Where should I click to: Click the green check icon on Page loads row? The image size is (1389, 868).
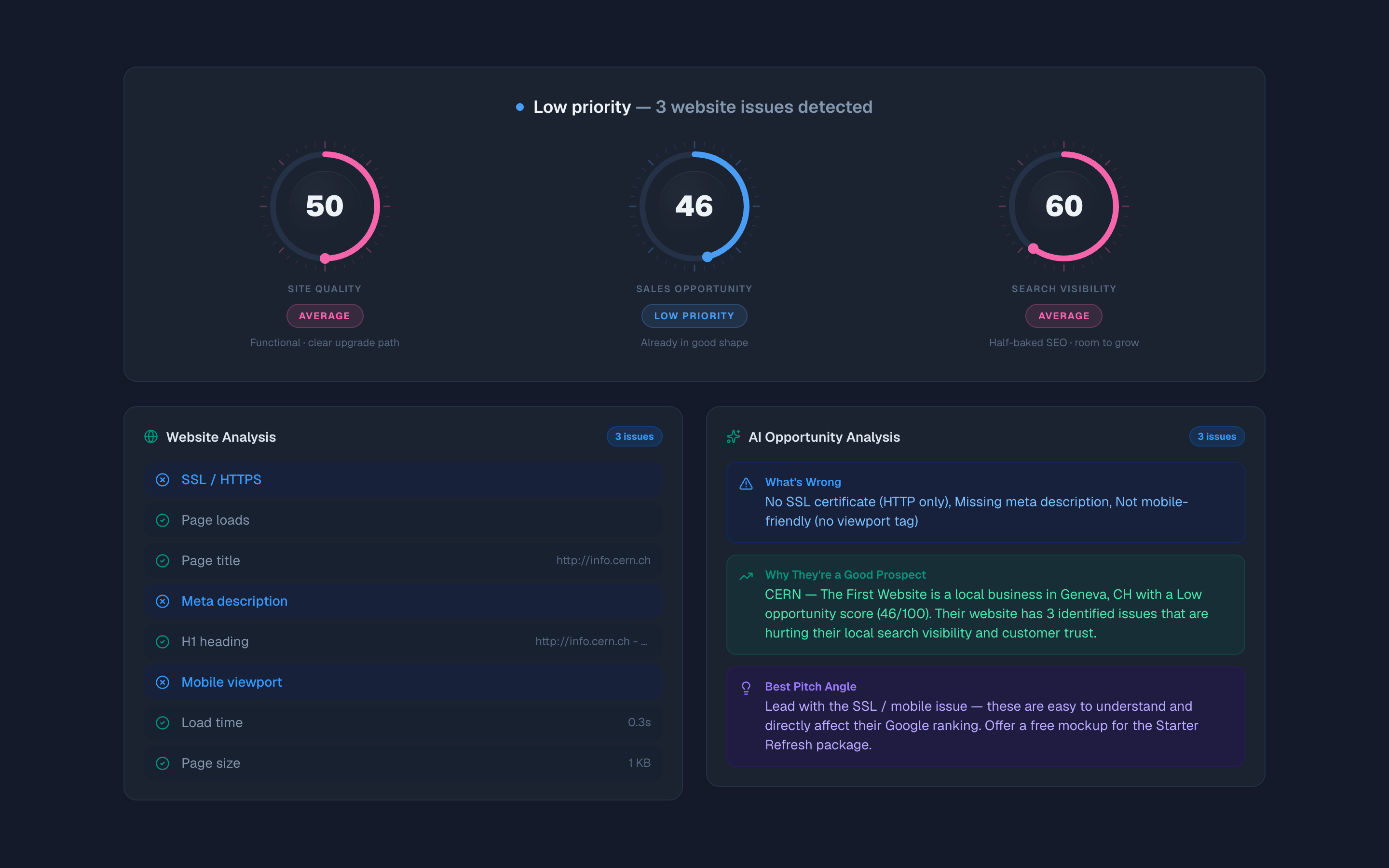click(163, 520)
